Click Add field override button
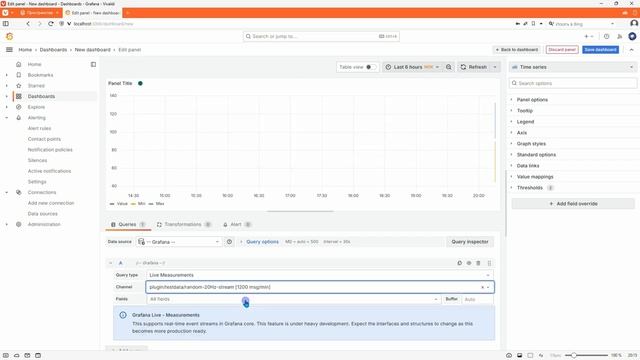640x360 pixels. pyautogui.click(x=573, y=203)
